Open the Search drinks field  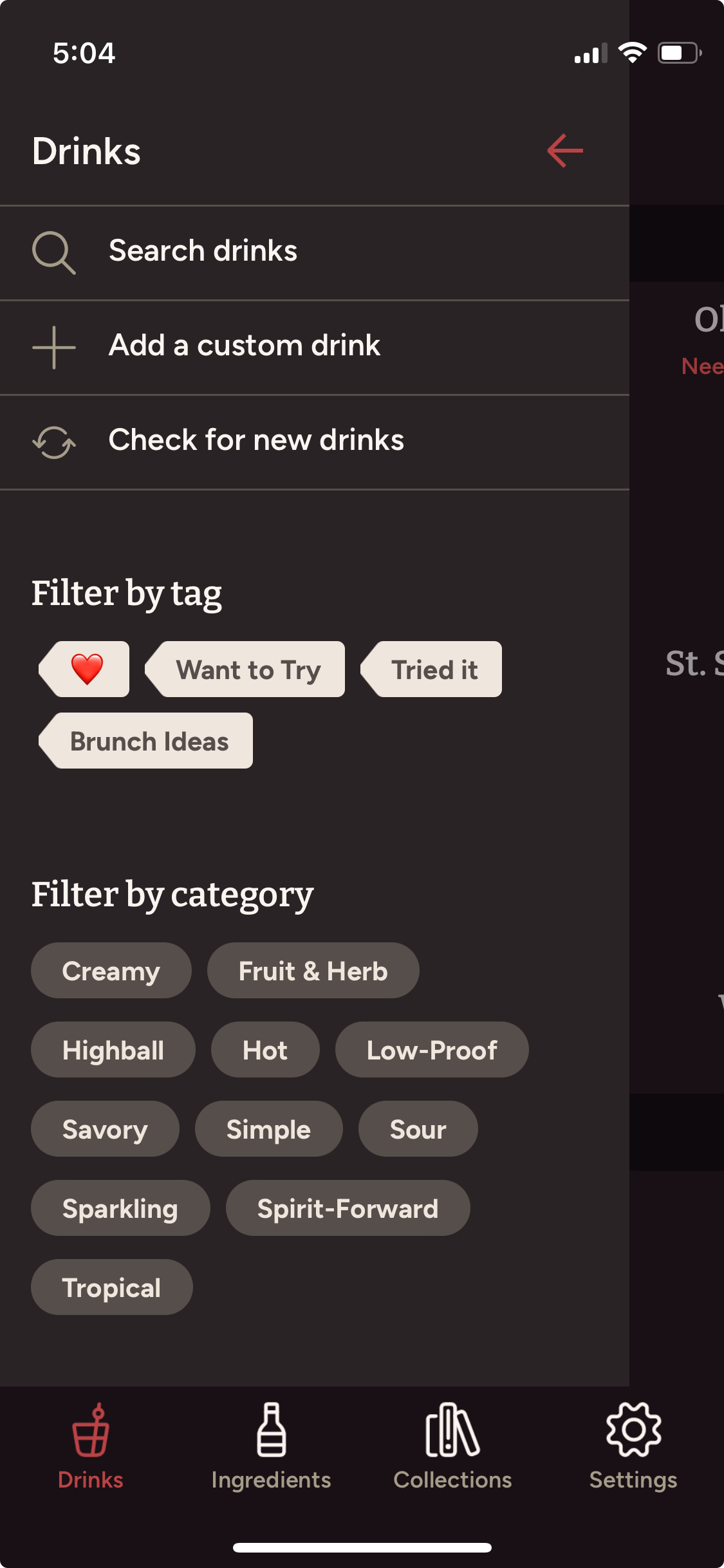coord(315,253)
